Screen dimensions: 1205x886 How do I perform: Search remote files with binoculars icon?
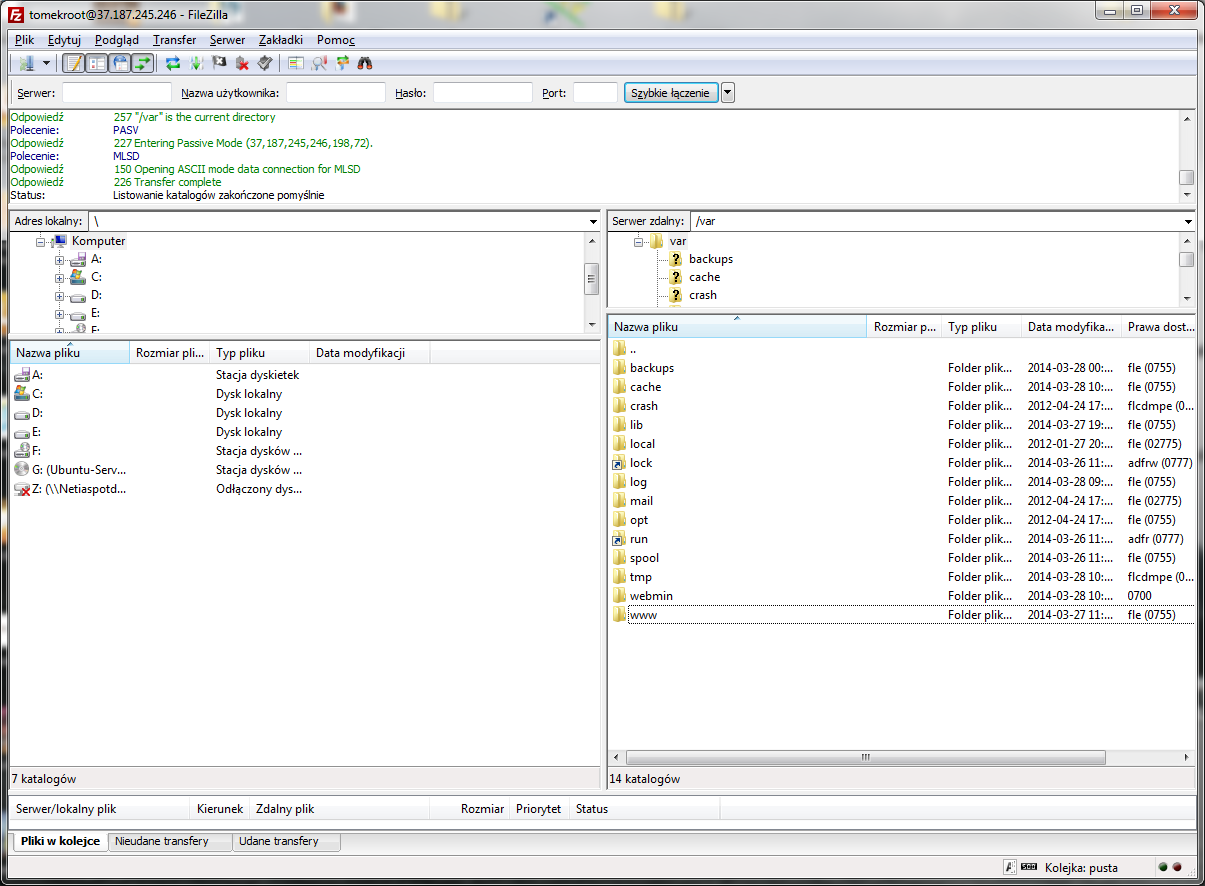[x=365, y=63]
